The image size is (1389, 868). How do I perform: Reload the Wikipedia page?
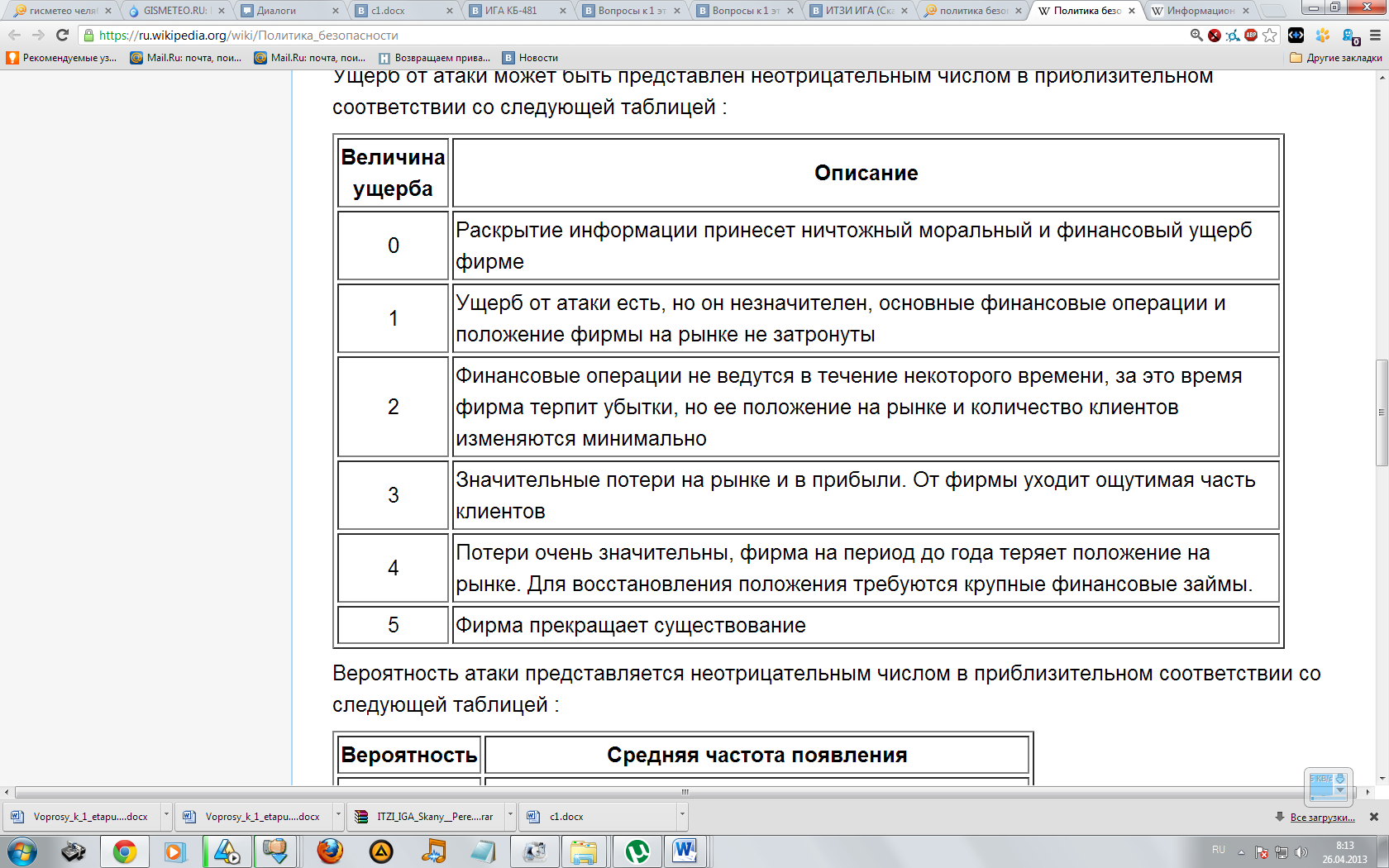pos(62,36)
